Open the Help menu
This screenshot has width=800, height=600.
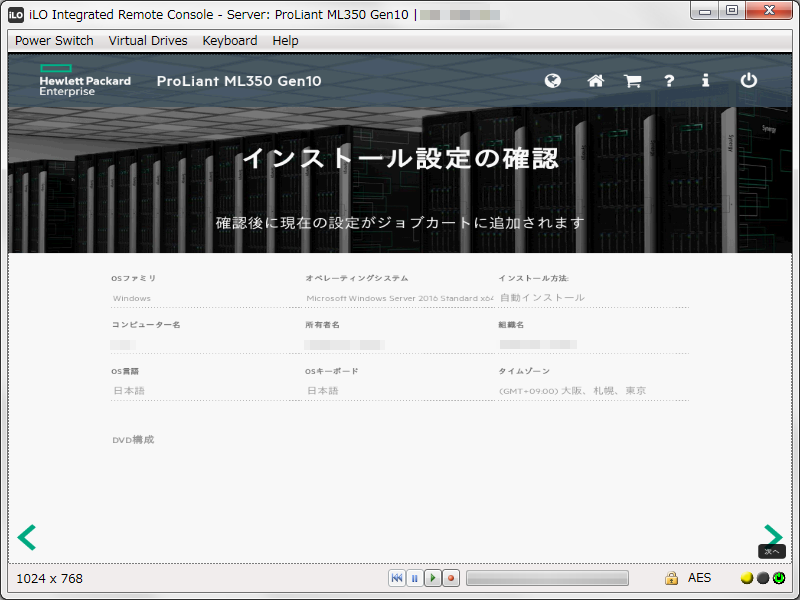[285, 41]
